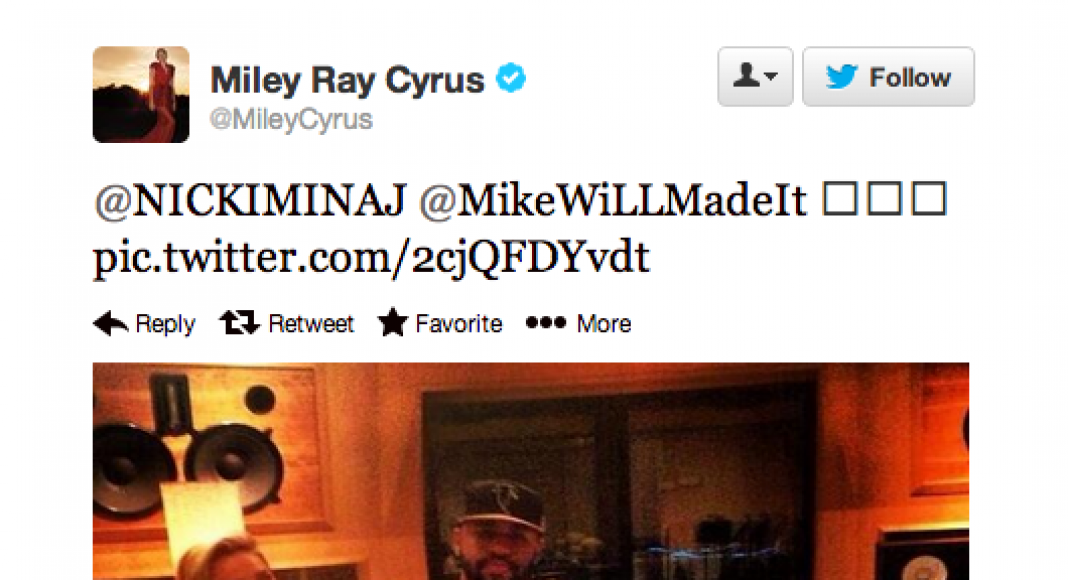Viewport: 1068px width, 580px height.
Task: Open the @MikeWiLLMadeIt mention
Action: [613, 201]
